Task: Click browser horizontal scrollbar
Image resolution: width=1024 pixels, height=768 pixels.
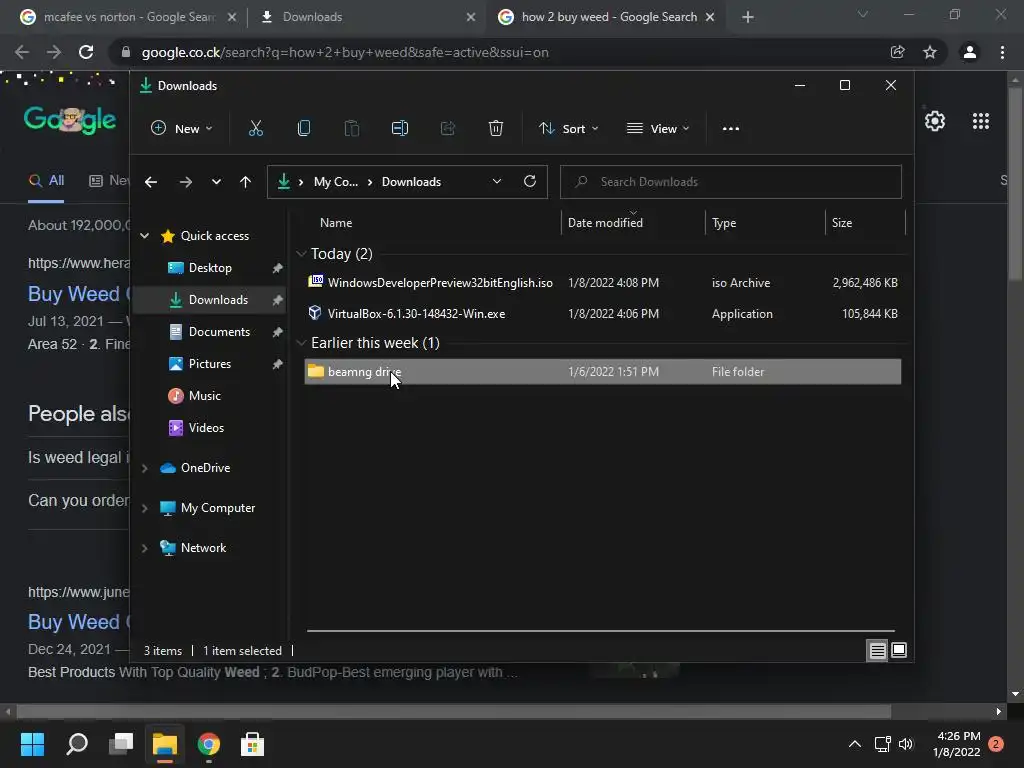Action: 453,711
